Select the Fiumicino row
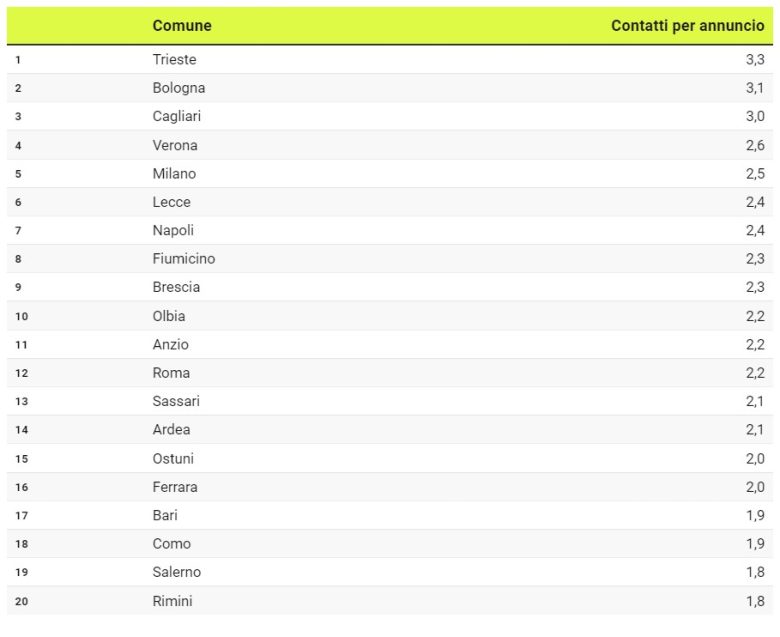Viewport: 780px width, 637px height. tap(390, 259)
